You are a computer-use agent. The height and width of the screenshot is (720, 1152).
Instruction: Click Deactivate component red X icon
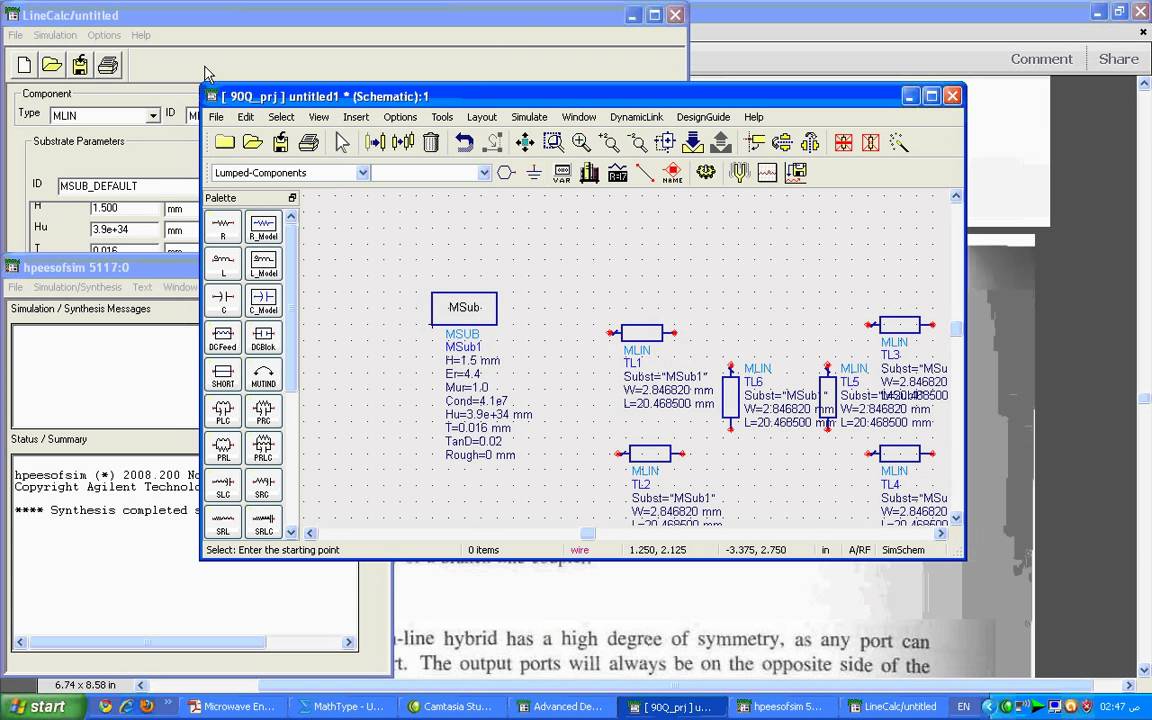(843, 143)
